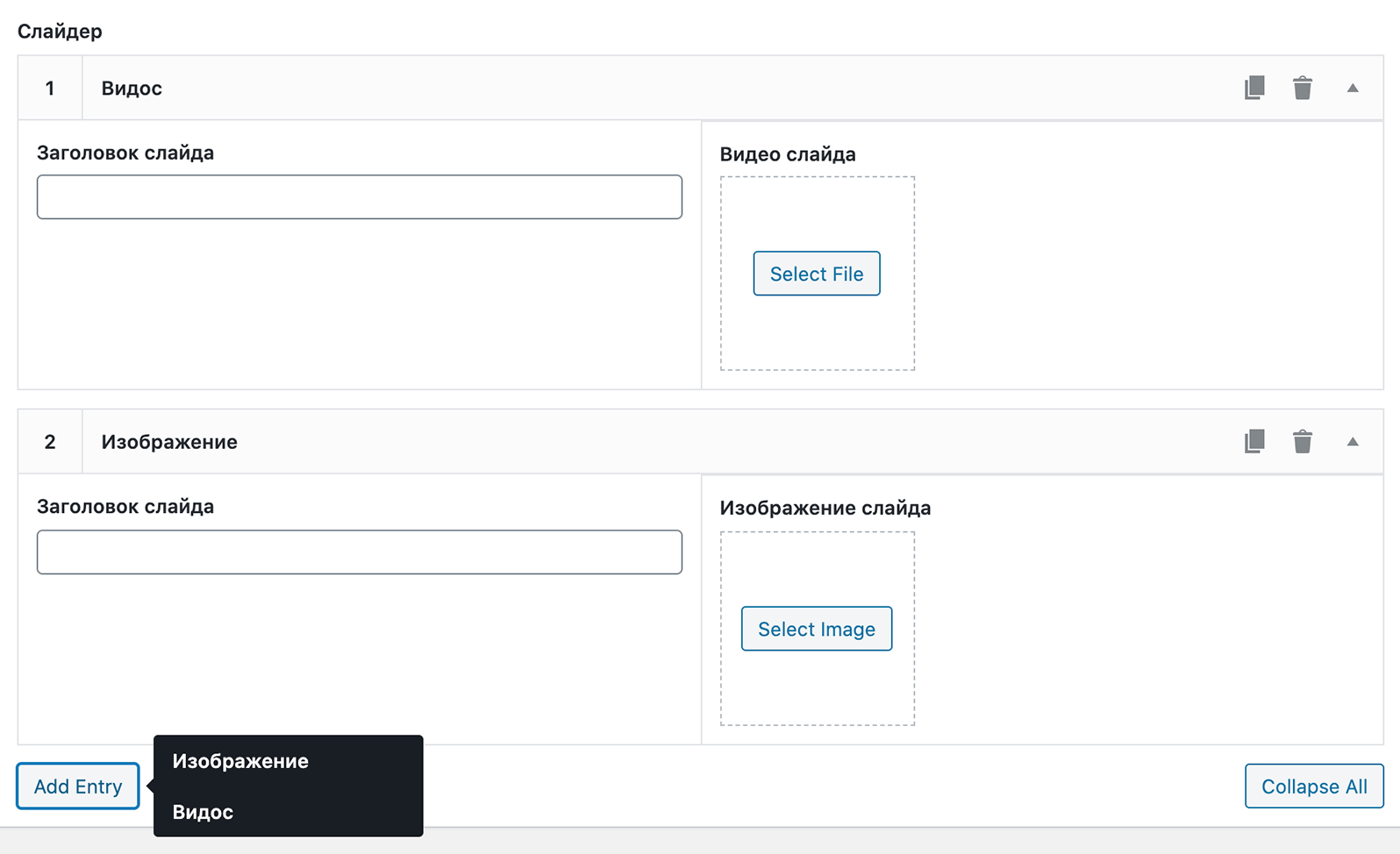Focus the Заголовок слайда field in entry 2
Viewport: 1400px width, 854px height.
point(360,552)
